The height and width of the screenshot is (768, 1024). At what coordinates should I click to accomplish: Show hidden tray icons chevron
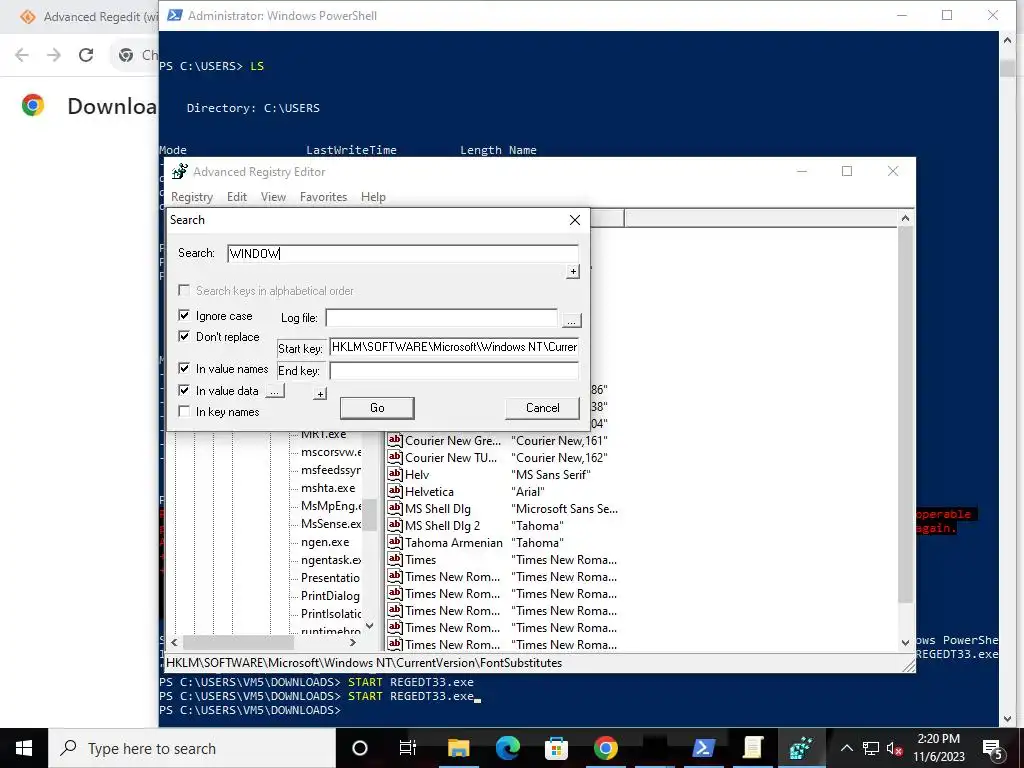pos(846,748)
